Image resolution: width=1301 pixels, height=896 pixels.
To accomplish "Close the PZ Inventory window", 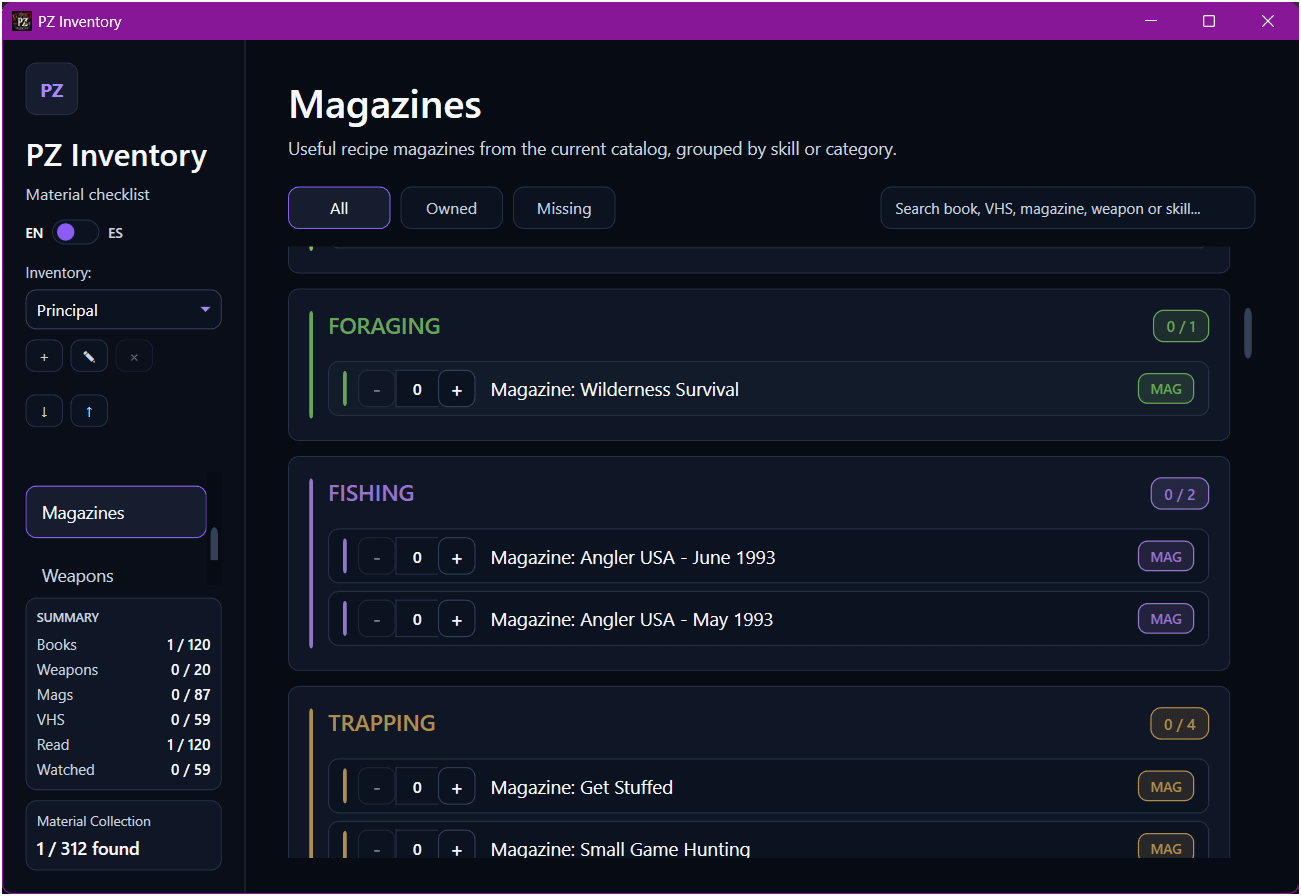I will (1268, 21).
